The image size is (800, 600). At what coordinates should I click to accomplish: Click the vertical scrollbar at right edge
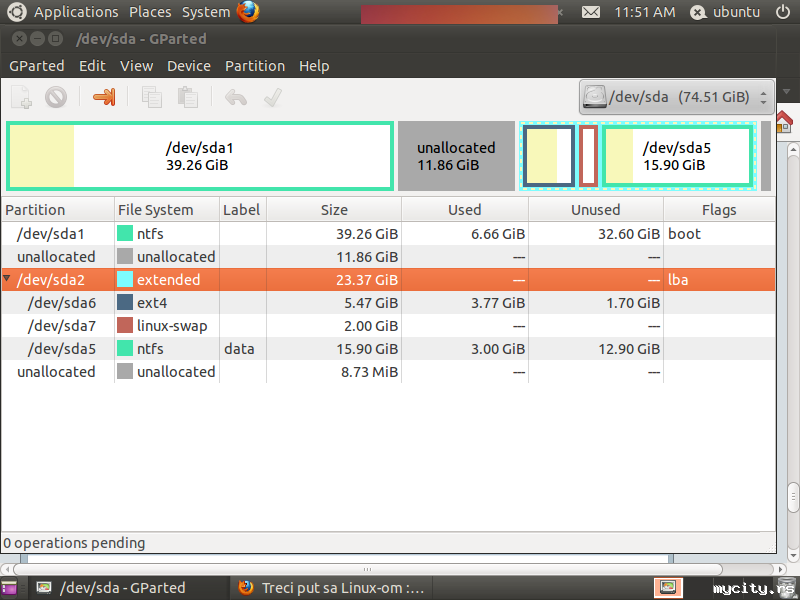pos(793,497)
